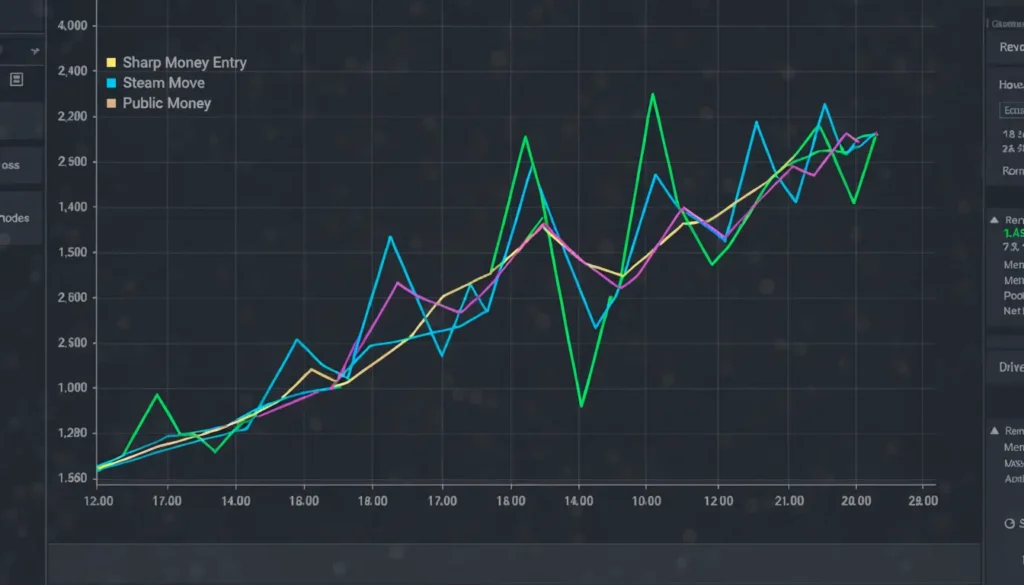
Task: Click the '2,400' y-axis label
Action: (x=72, y=71)
